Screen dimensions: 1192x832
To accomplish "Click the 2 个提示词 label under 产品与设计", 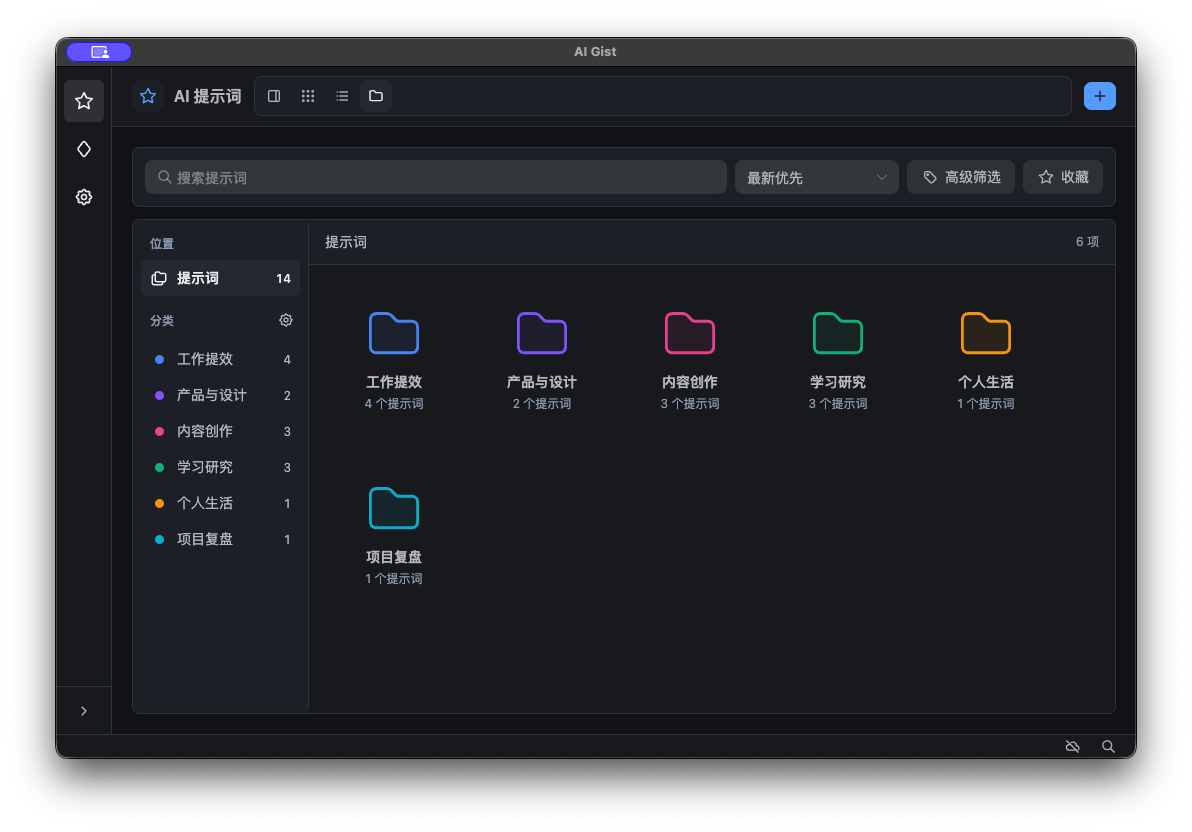I will point(542,404).
